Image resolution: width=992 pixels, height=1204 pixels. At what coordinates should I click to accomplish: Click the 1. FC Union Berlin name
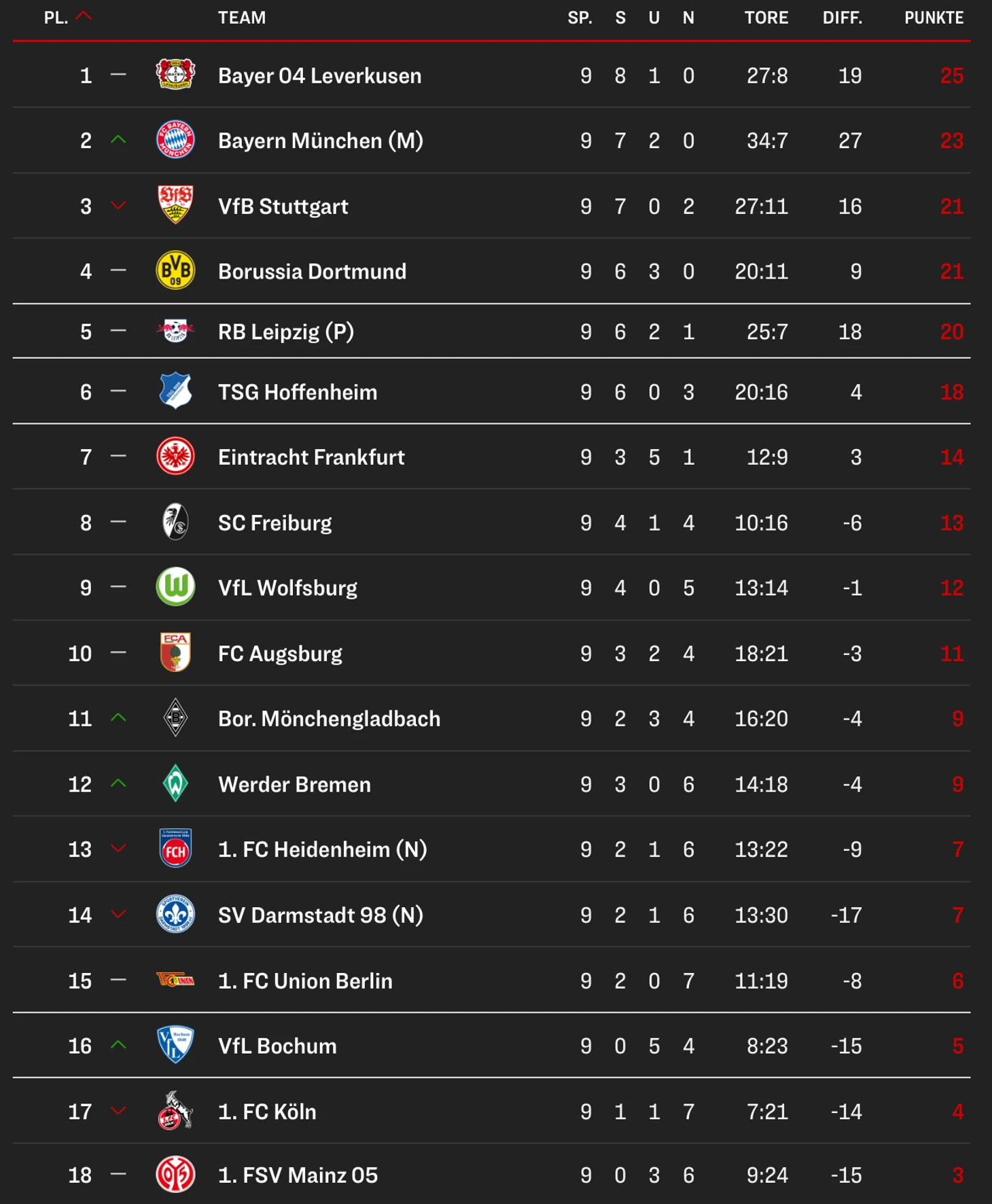click(x=305, y=981)
